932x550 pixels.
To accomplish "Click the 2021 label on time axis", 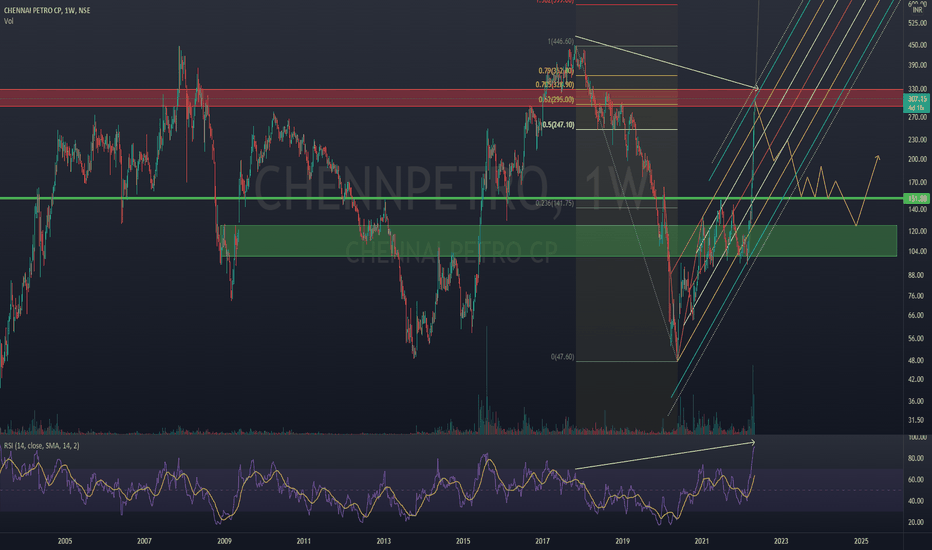I will [x=702, y=541].
